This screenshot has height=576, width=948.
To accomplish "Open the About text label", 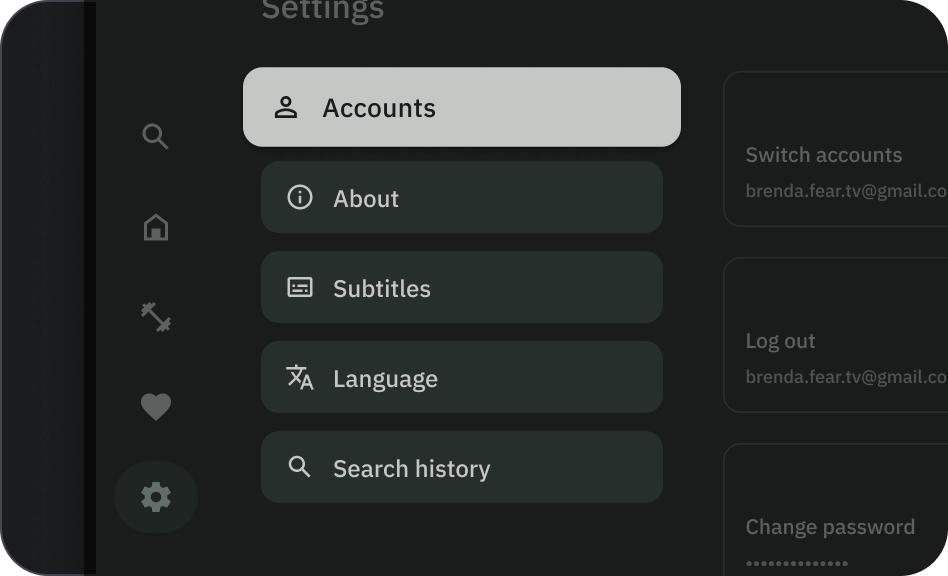I will [x=366, y=199].
